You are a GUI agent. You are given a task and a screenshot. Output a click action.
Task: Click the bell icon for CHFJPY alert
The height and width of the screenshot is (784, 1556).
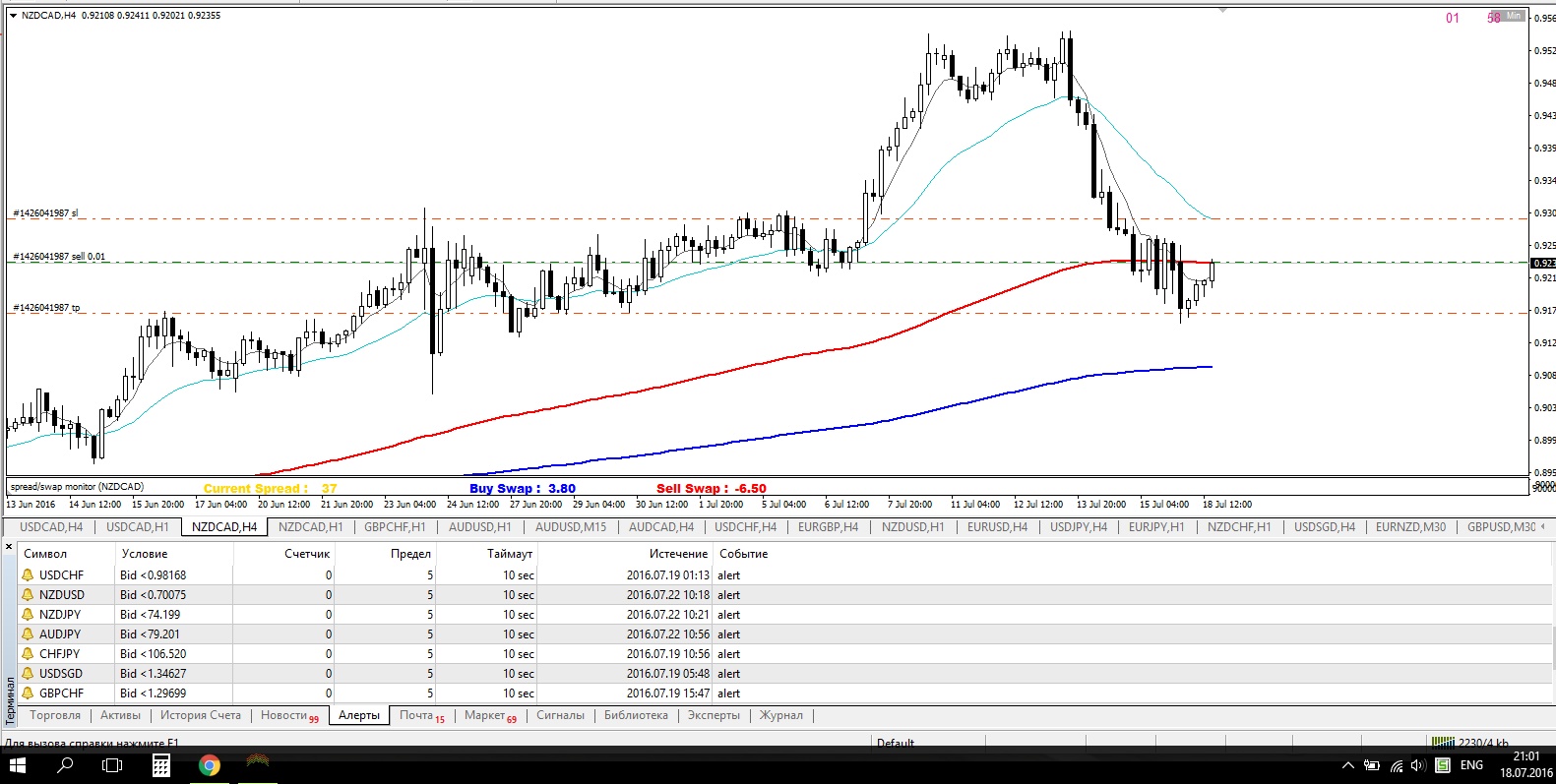28,654
